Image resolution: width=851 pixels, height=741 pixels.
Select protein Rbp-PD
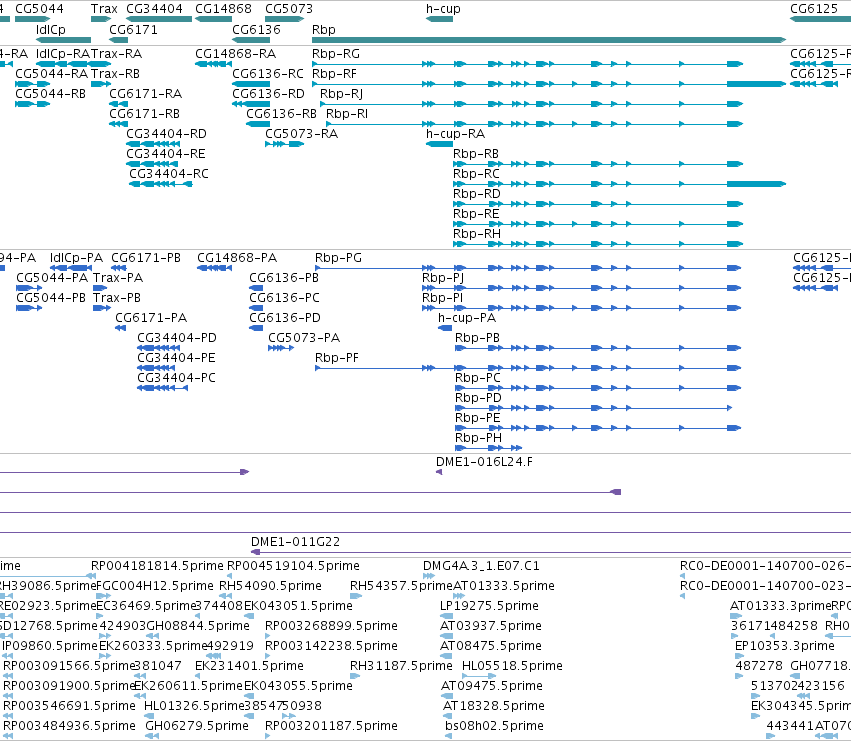click(478, 398)
